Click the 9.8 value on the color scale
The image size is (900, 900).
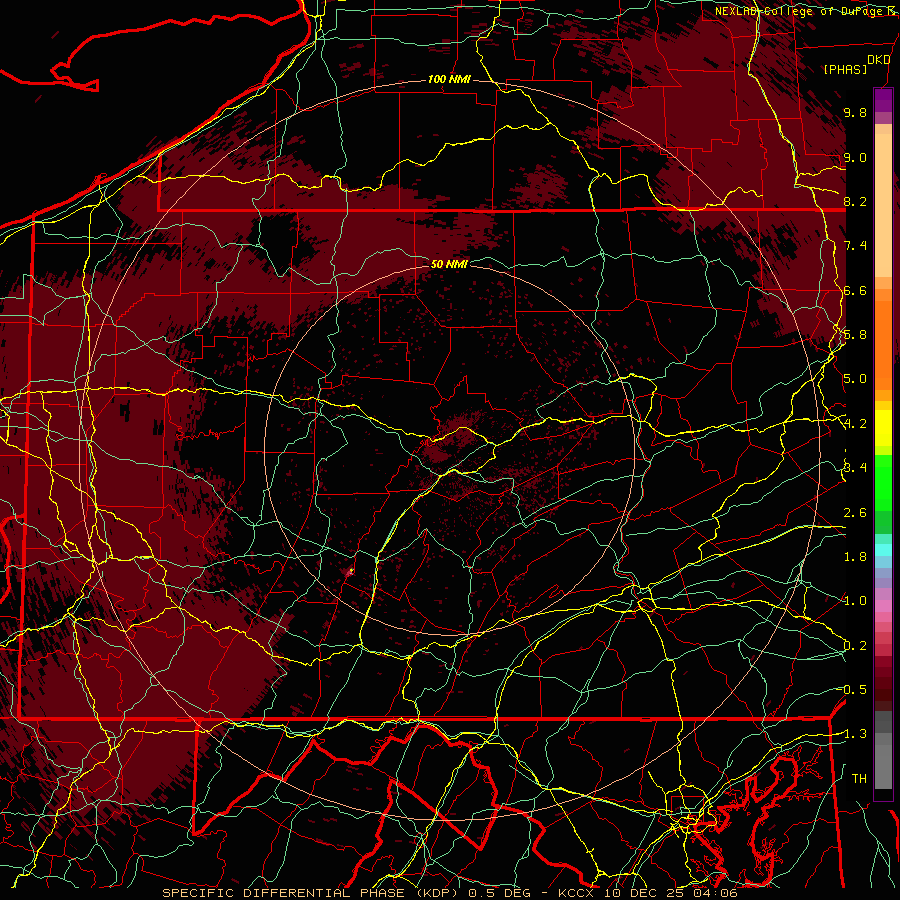[x=855, y=112]
